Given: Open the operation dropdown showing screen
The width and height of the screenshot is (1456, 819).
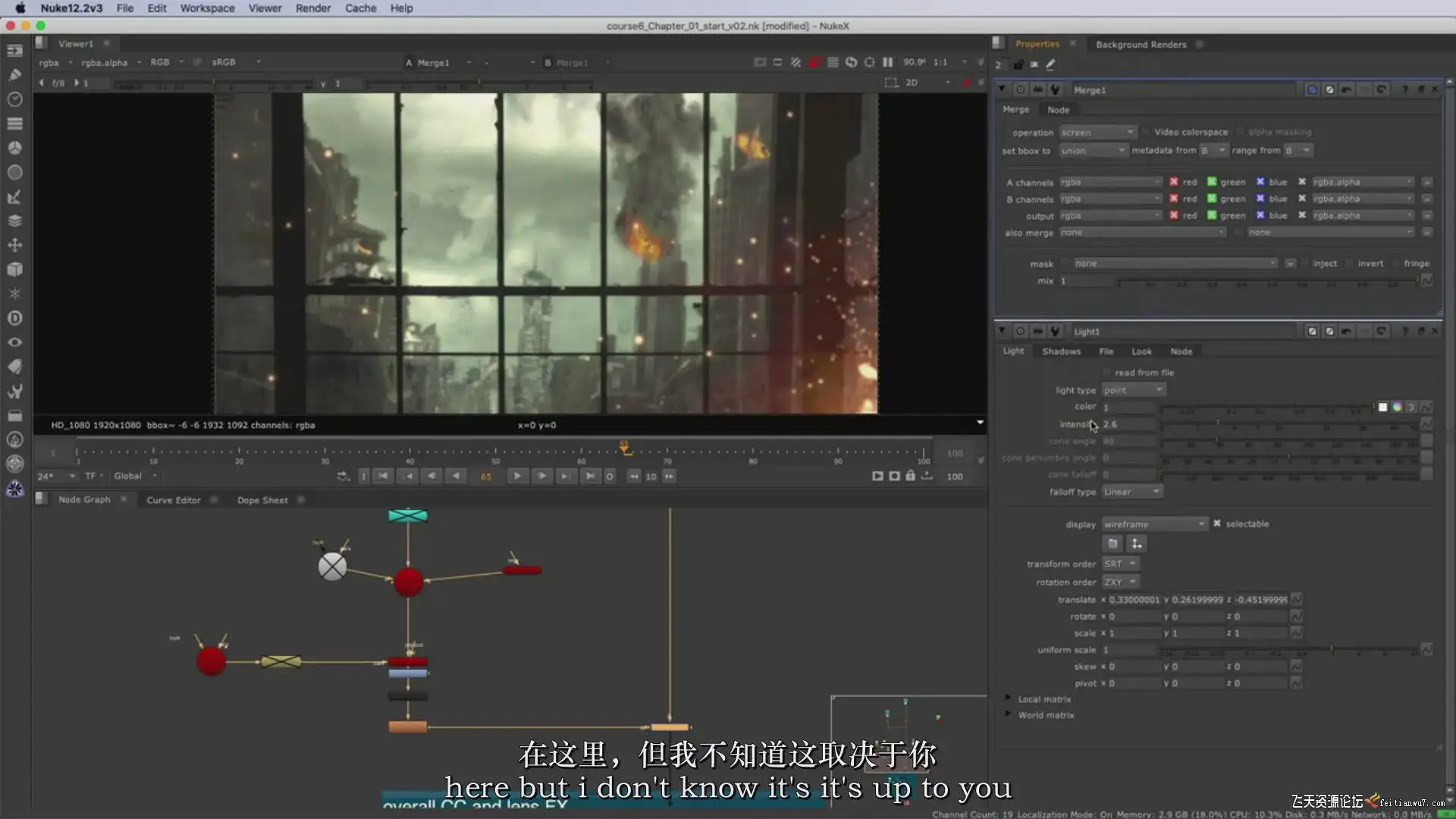Looking at the screenshot, I should coord(1097,132).
